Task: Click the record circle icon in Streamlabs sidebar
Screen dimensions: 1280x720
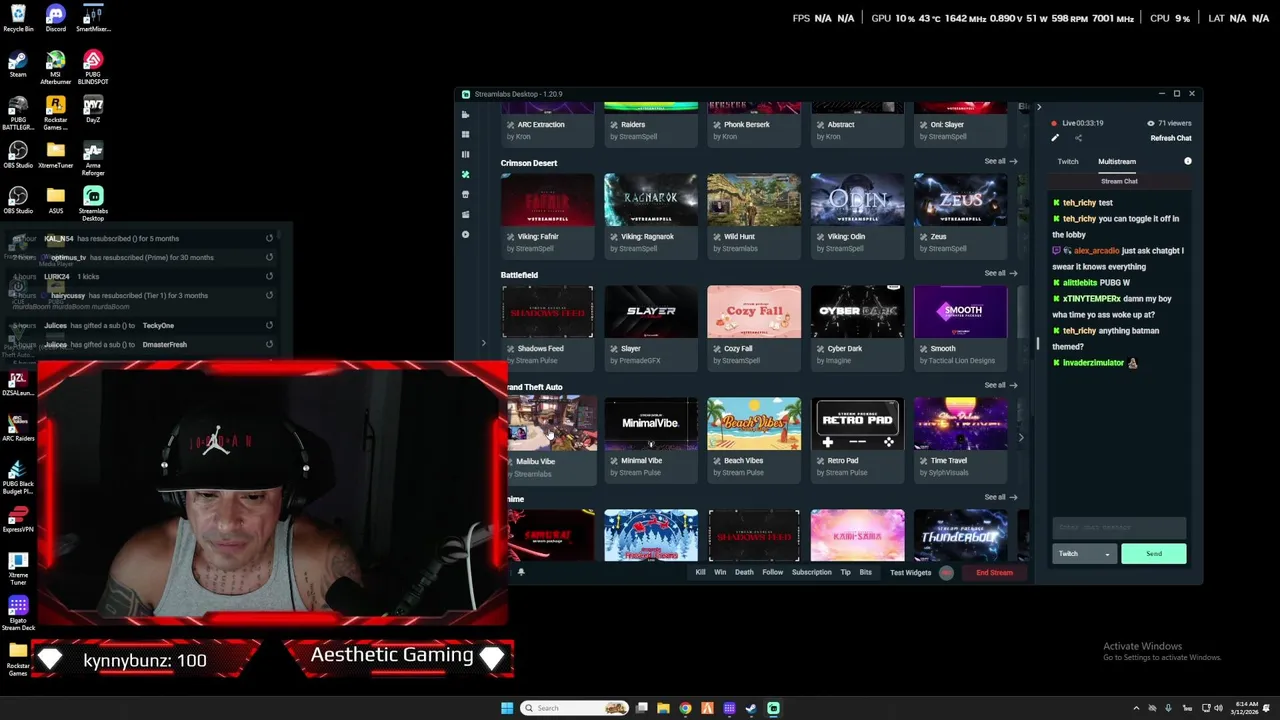Action: pos(465,234)
